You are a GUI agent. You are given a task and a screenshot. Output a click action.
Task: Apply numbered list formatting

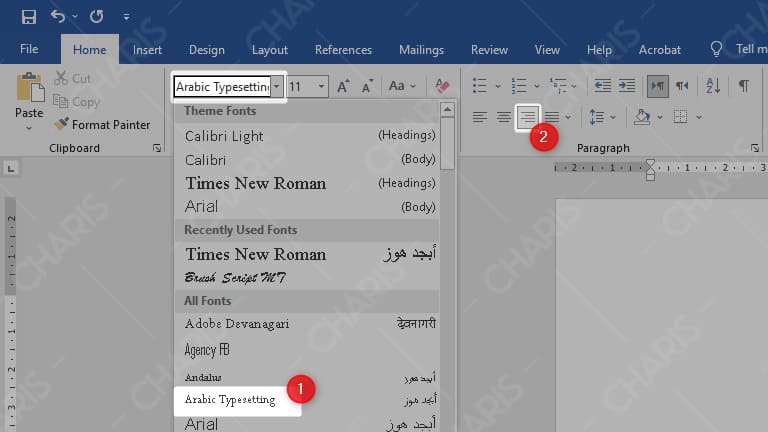pyautogui.click(x=519, y=86)
